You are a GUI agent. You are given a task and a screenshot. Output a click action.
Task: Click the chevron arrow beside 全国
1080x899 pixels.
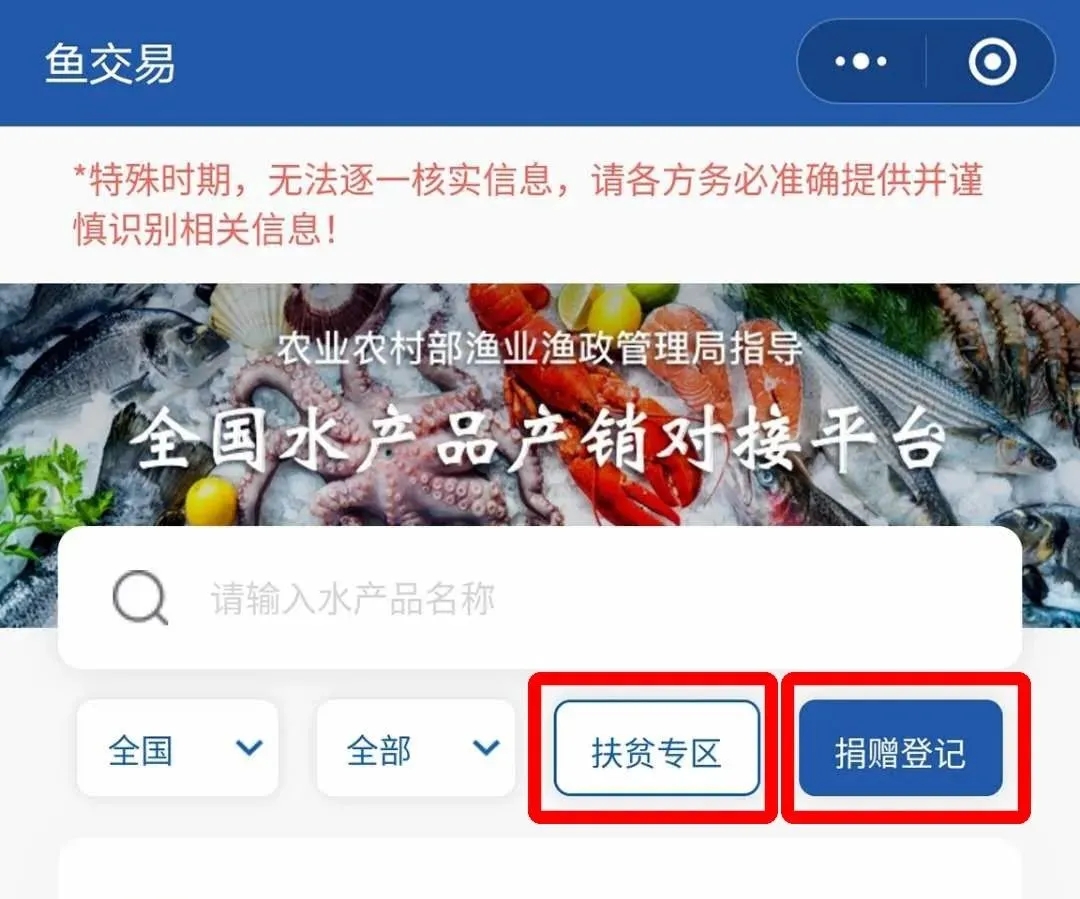coord(249,747)
